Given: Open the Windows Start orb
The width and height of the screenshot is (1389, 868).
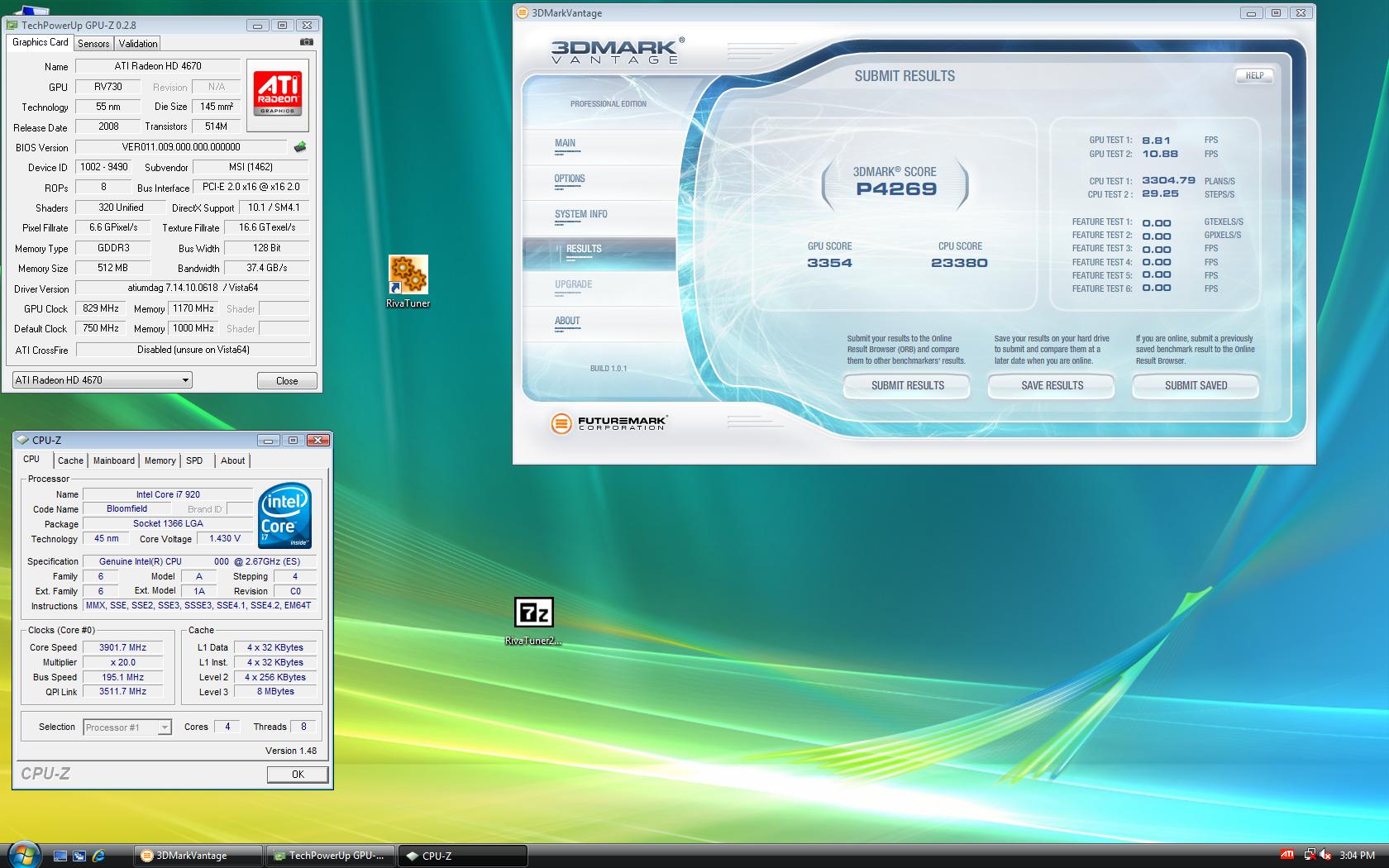Looking at the screenshot, I should (24, 855).
